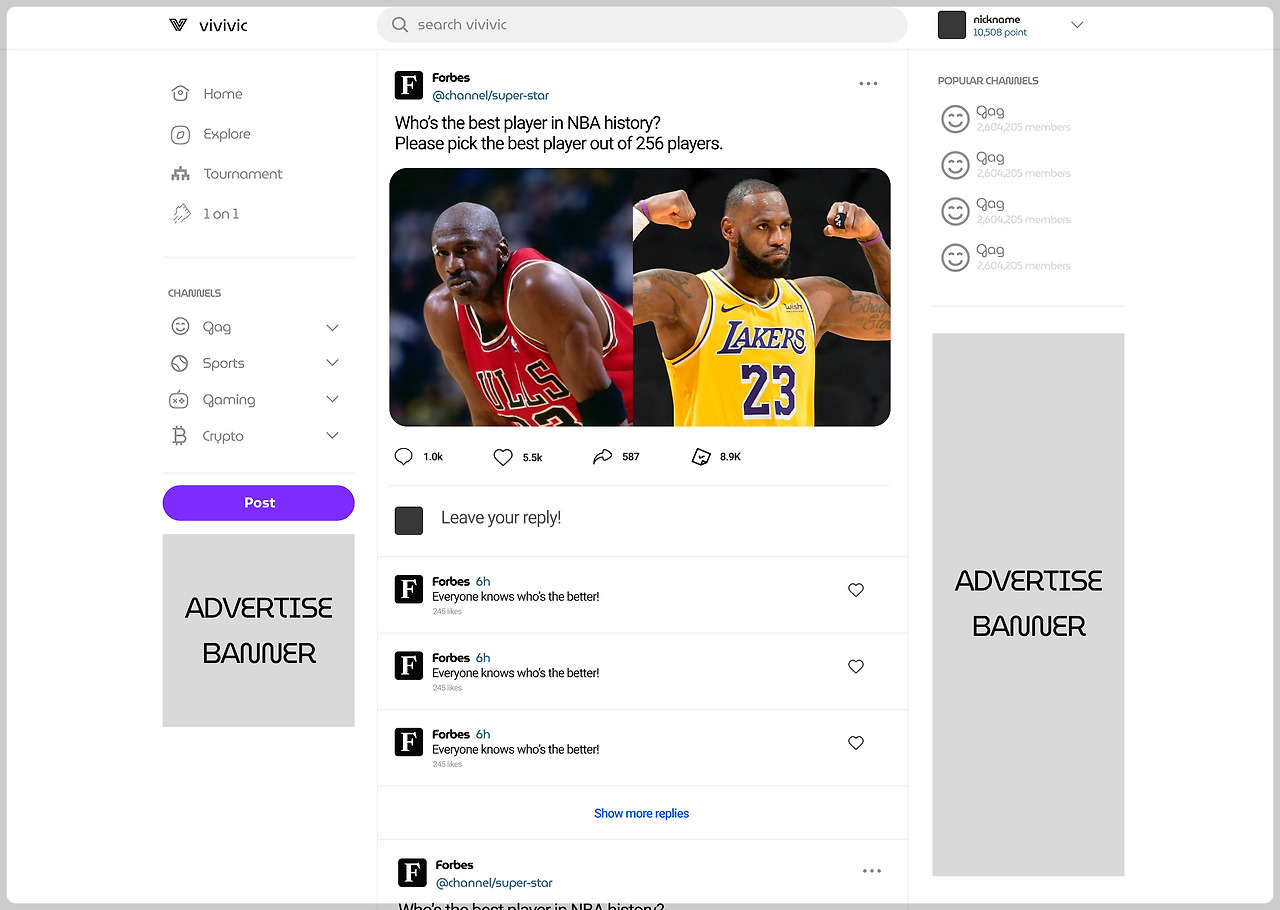
Task: Click the Sports ball icon
Action: 180,363
